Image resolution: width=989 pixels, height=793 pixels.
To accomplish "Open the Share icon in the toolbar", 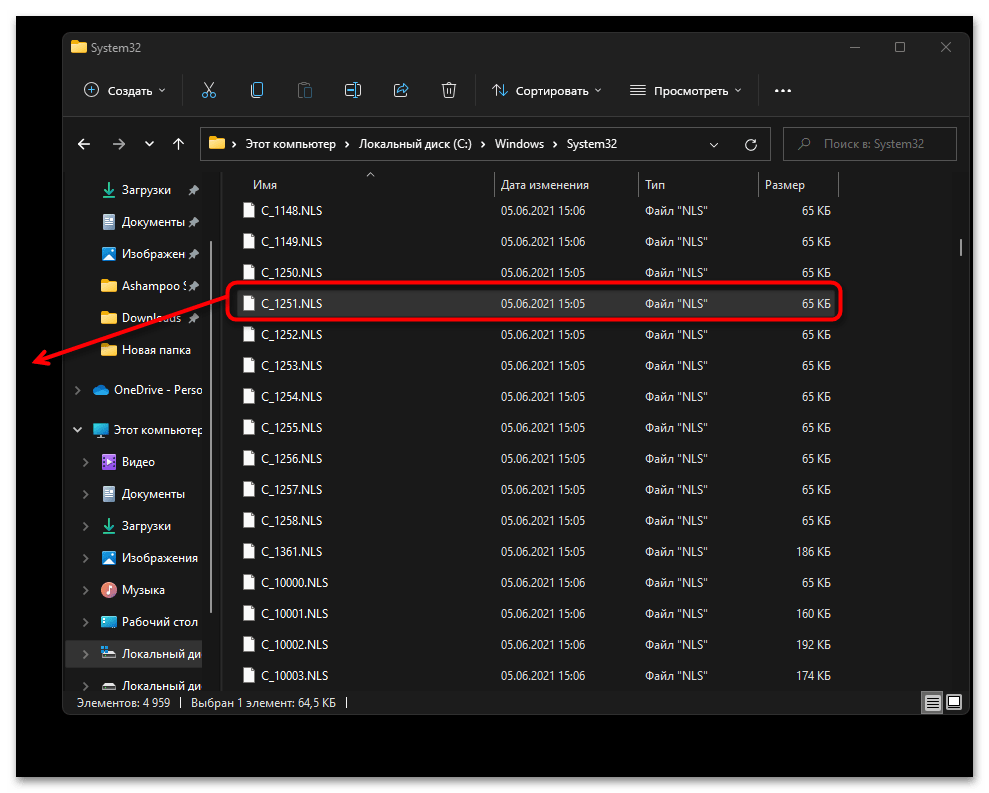I will tap(400, 90).
